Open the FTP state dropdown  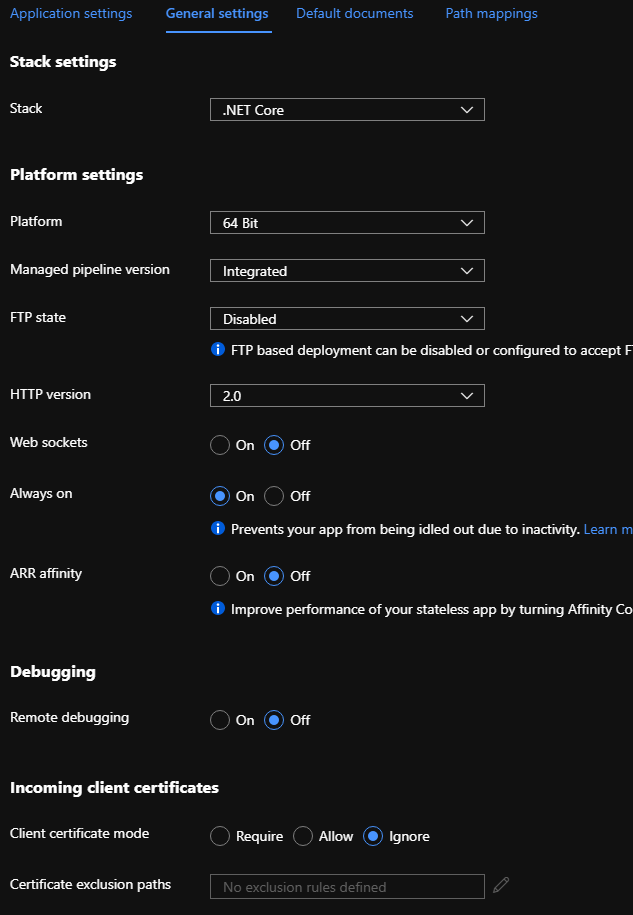[346, 318]
